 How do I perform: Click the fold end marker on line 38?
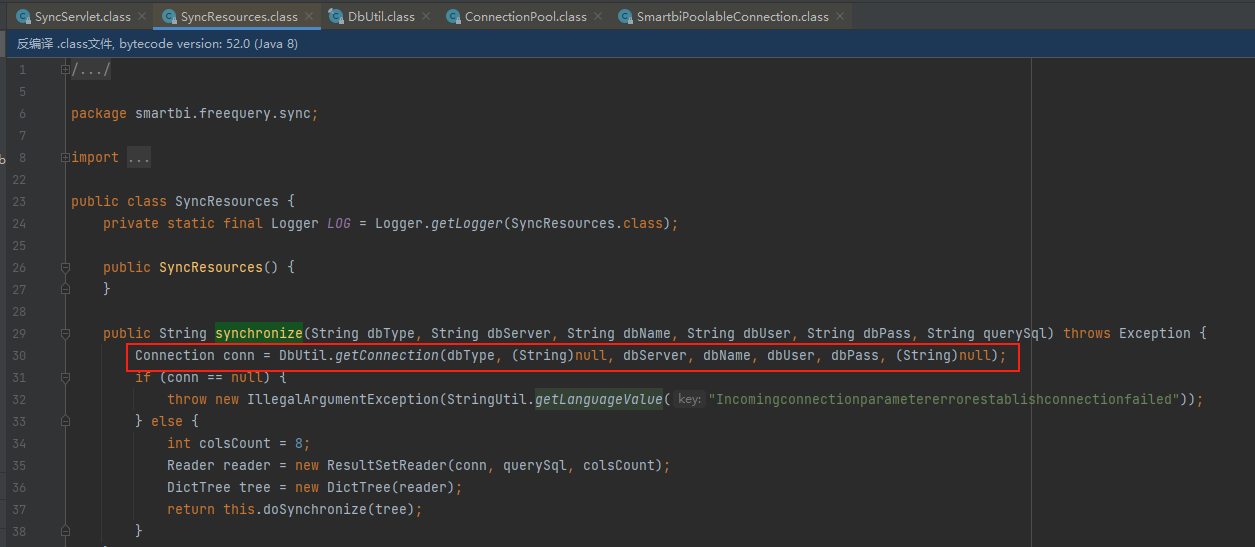click(64, 530)
